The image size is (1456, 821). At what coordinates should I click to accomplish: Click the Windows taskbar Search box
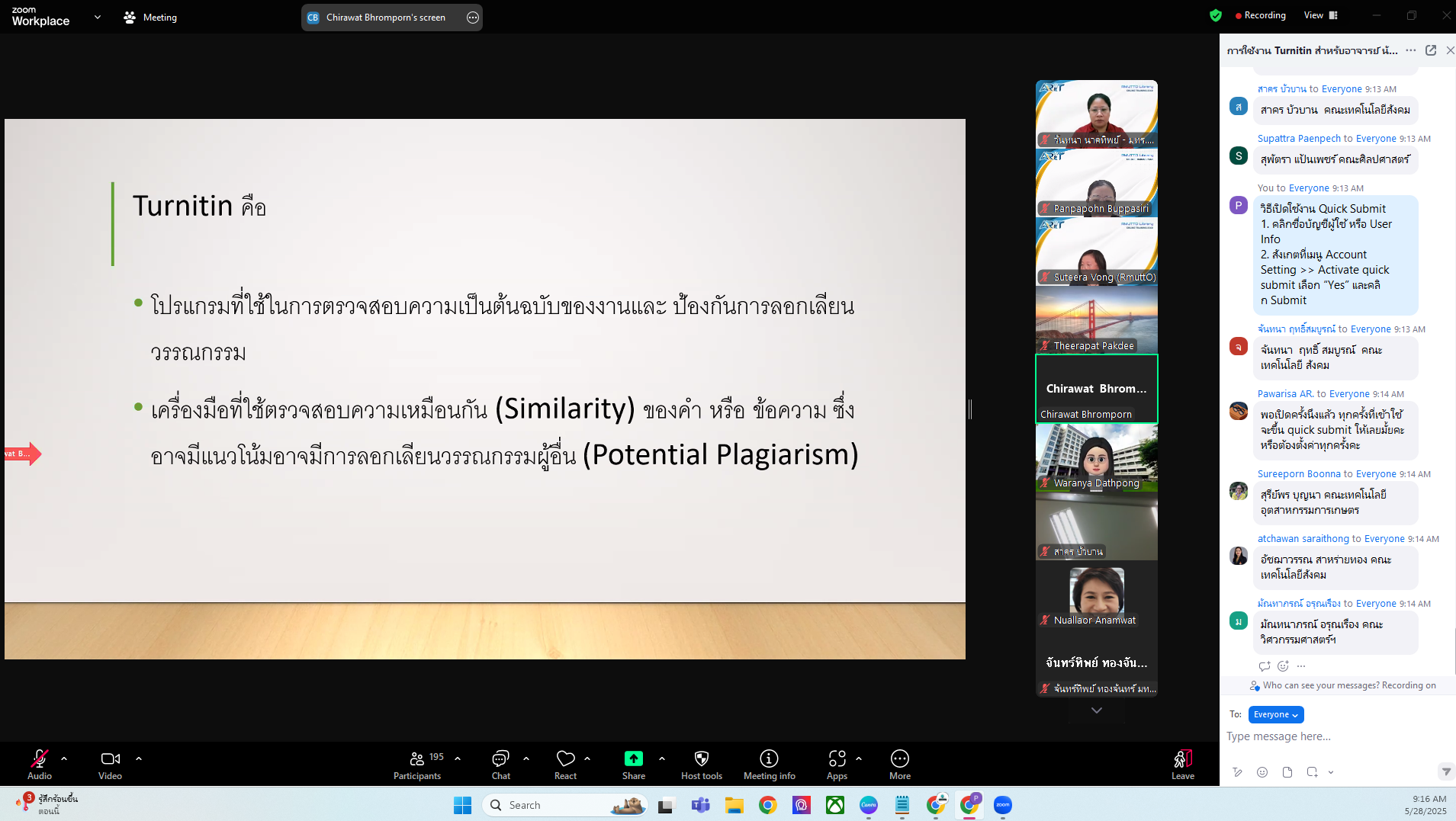pos(564,805)
